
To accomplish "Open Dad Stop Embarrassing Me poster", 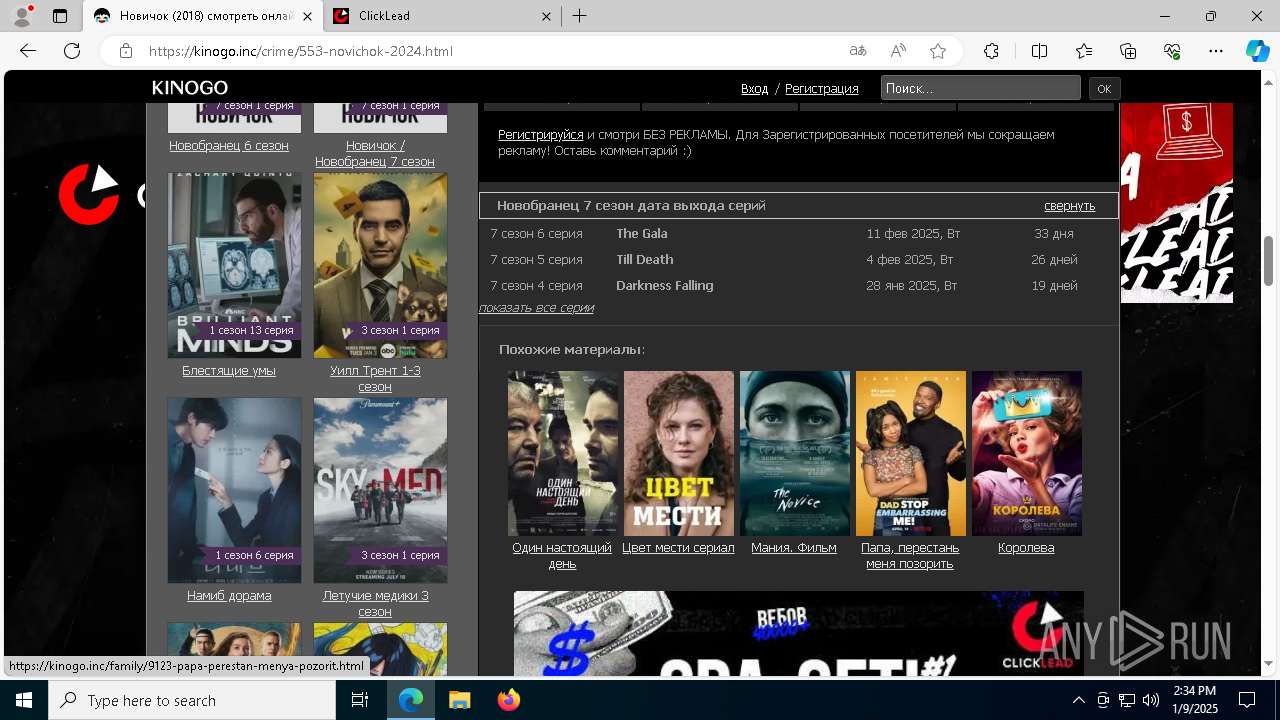I will coord(911,453).
